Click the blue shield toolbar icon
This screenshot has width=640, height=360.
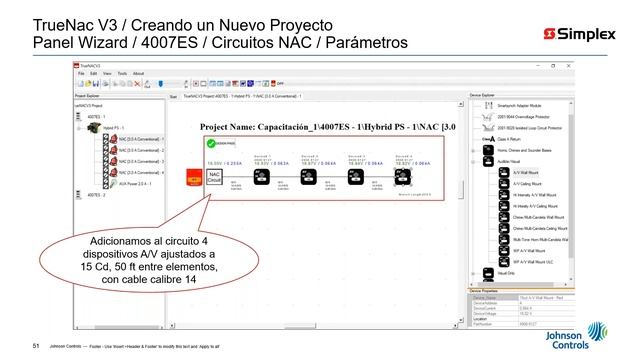(x=161, y=84)
